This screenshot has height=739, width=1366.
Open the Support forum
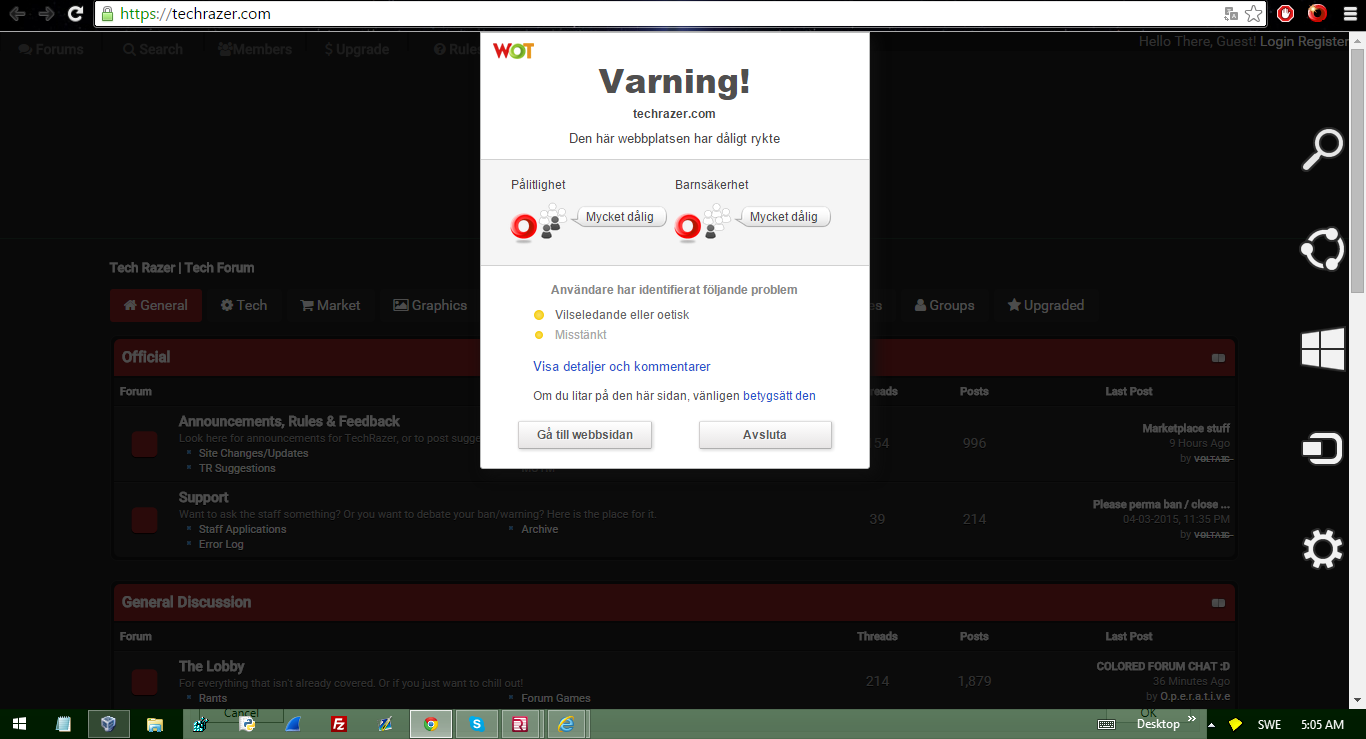[204, 497]
